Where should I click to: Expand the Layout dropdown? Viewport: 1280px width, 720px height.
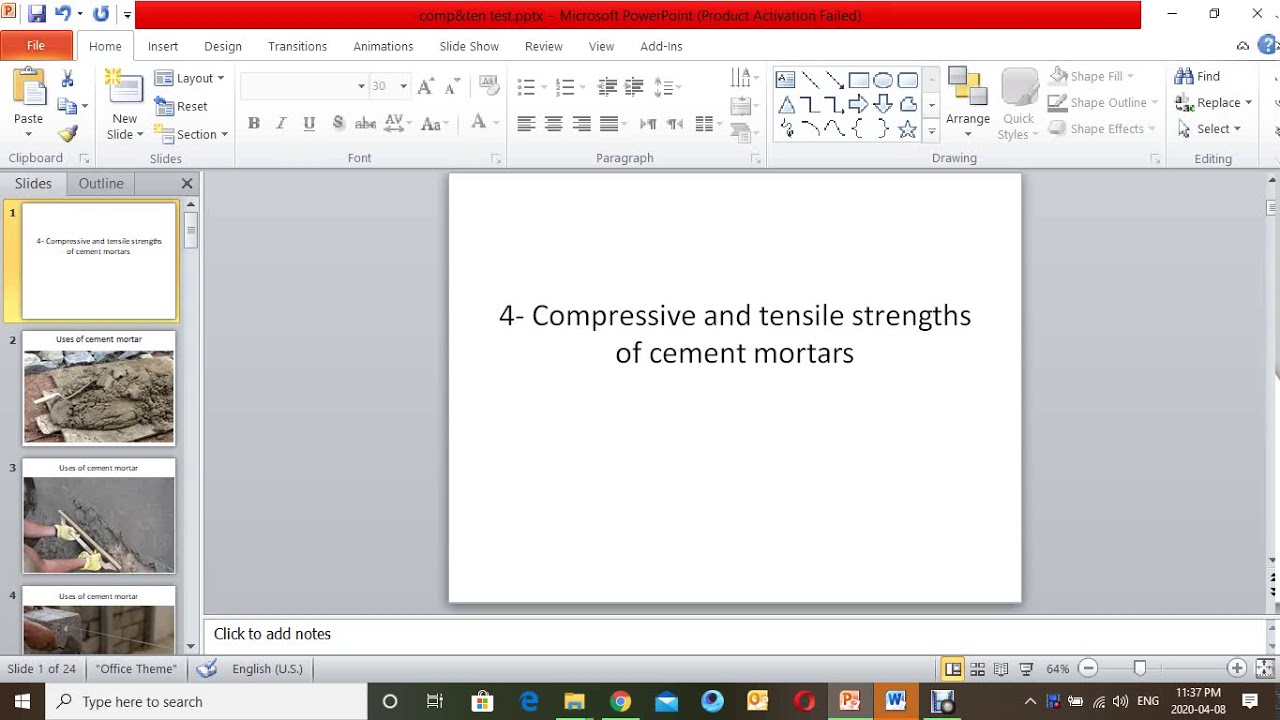coord(190,78)
